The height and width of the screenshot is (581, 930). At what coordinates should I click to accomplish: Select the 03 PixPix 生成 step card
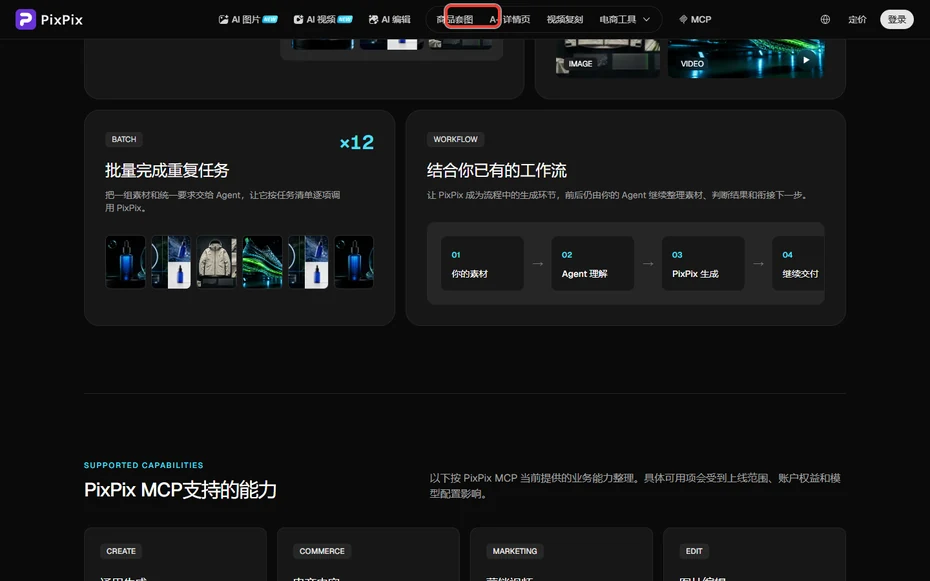tap(703, 263)
